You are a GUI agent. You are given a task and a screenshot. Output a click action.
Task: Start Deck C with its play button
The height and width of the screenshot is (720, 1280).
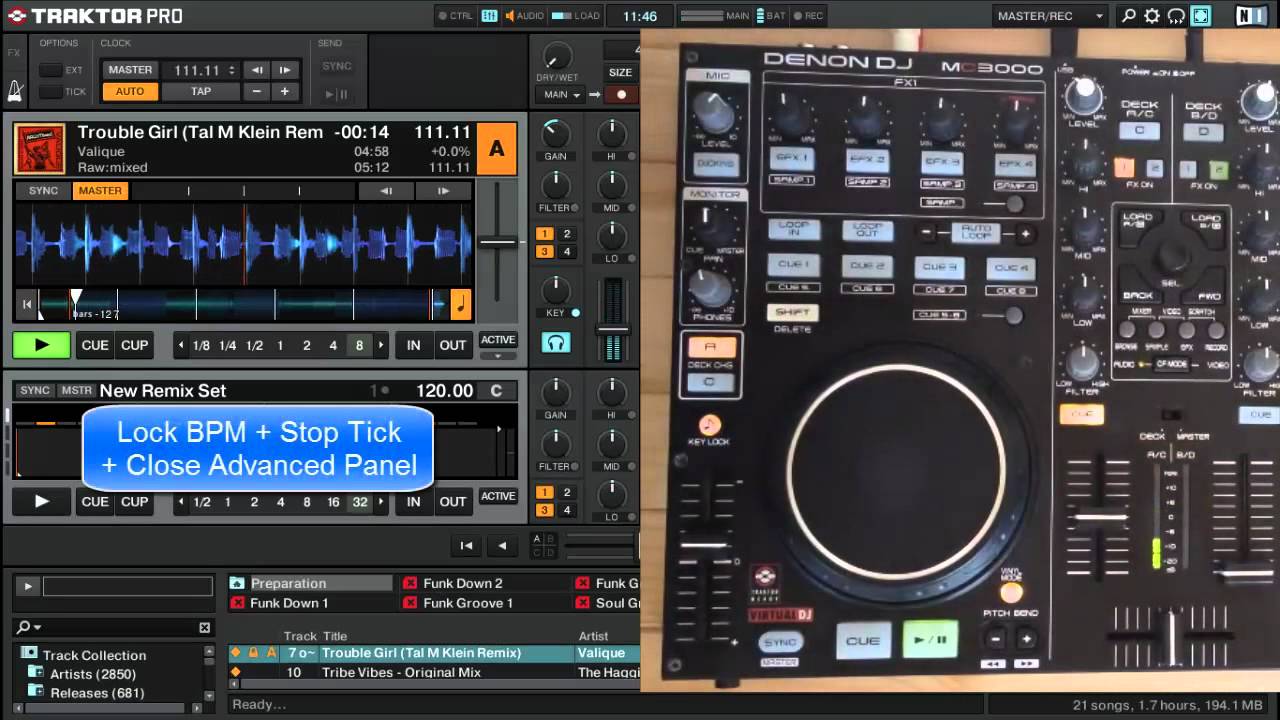pyautogui.click(x=41, y=502)
